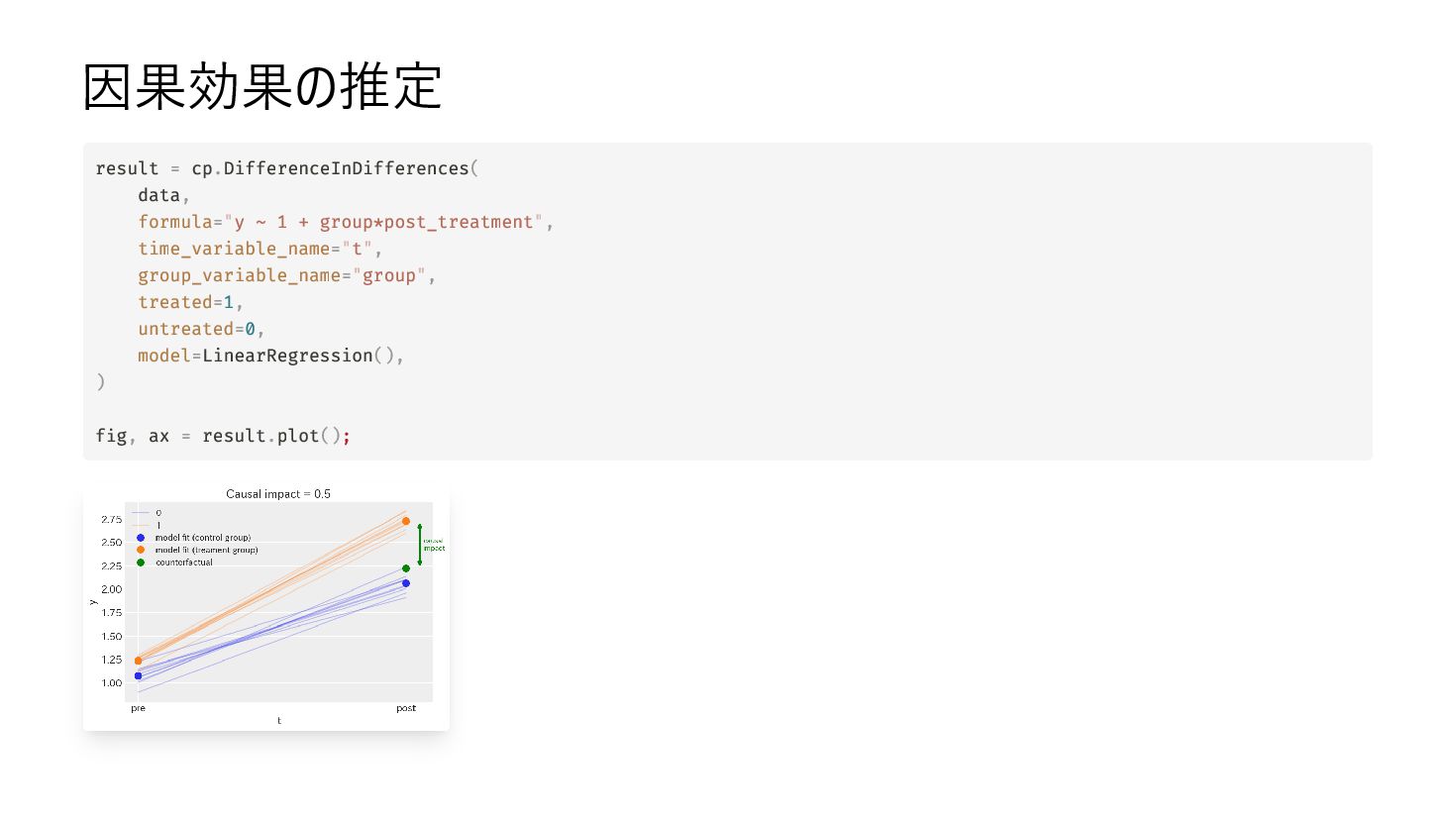Image resolution: width=1456 pixels, height=820 pixels.
Task: Click the plot thumbnail image
Action: pyautogui.click(x=266, y=607)
